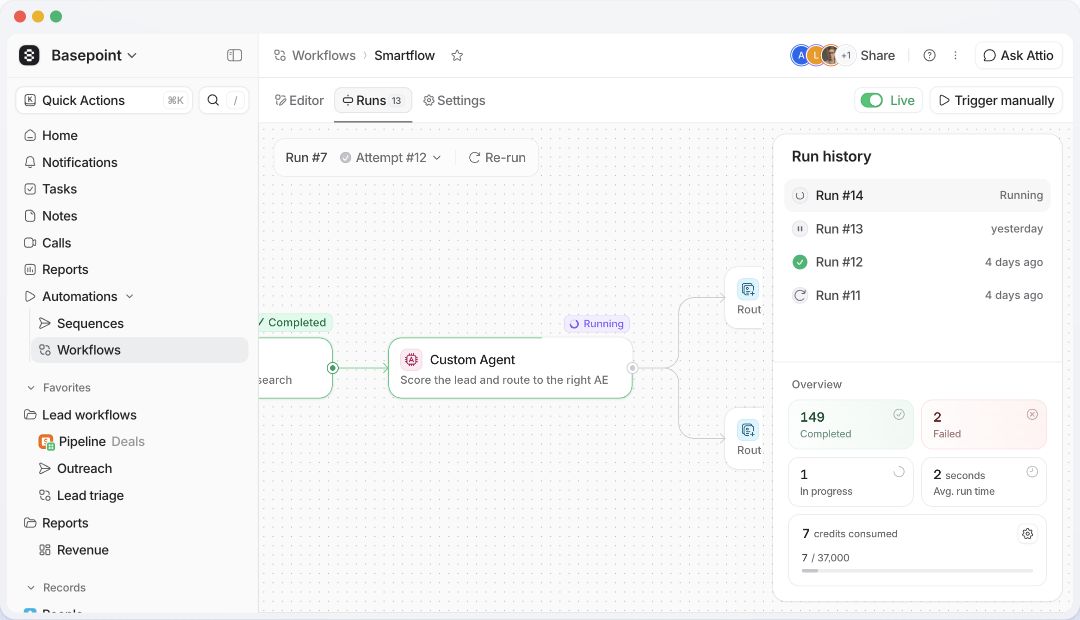Open the Settings tab
Viewport: 1080px width, 620px height.
(x=454, y=101)
